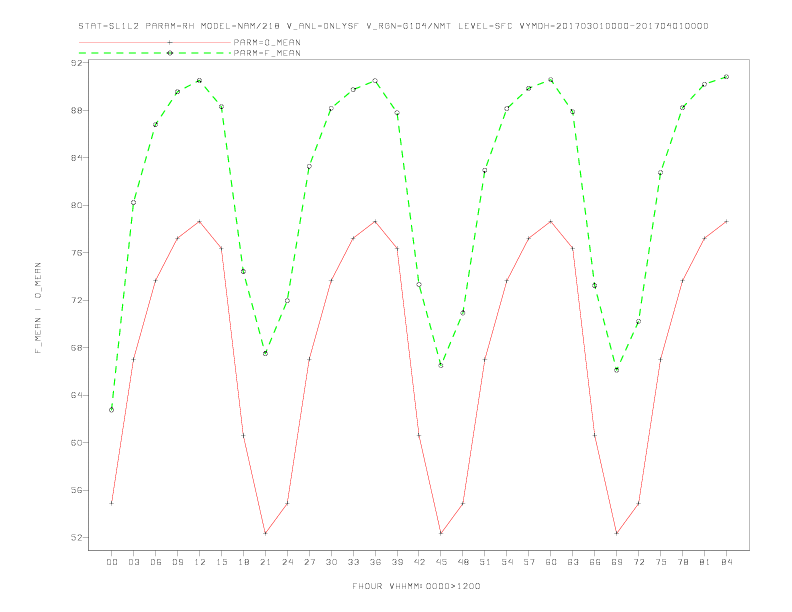
Task: Click the y-axis tick label 68
Action: 77,348
